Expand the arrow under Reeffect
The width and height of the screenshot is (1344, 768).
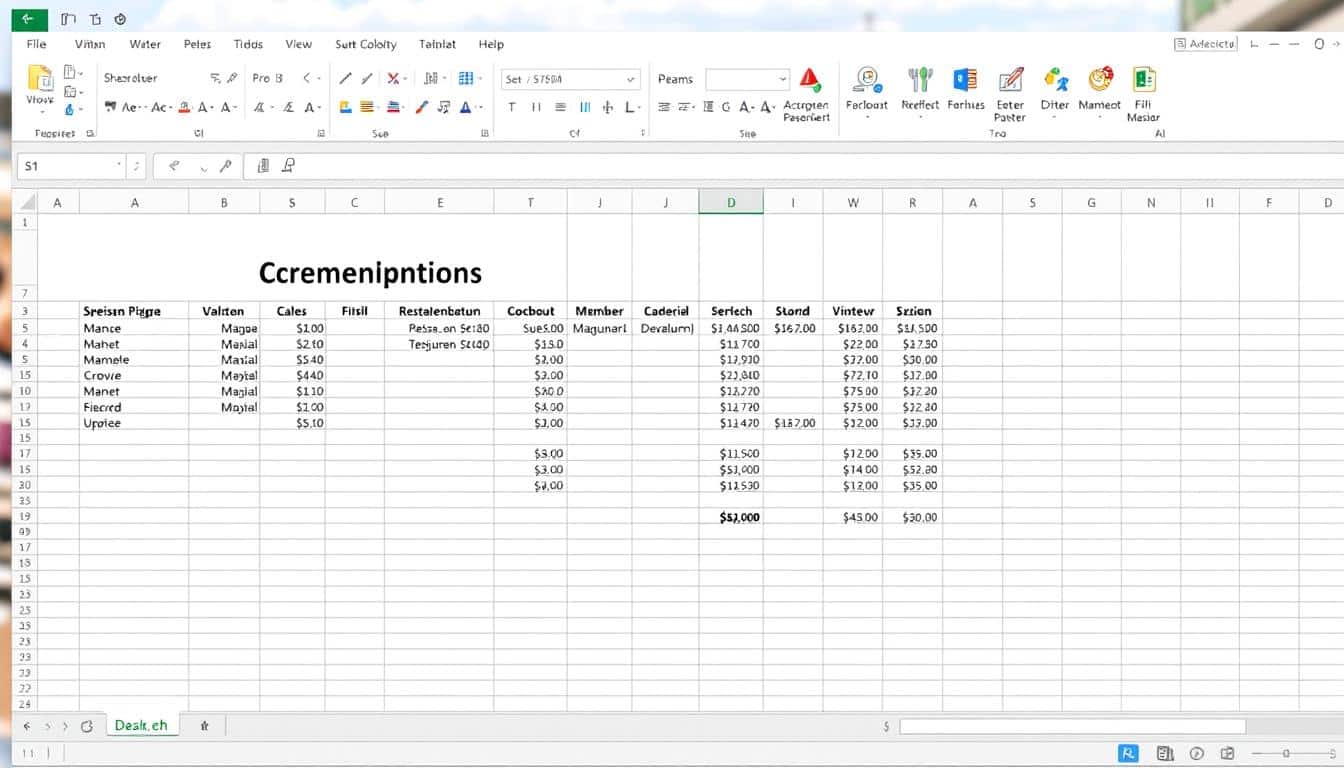[x=919, y=118]
